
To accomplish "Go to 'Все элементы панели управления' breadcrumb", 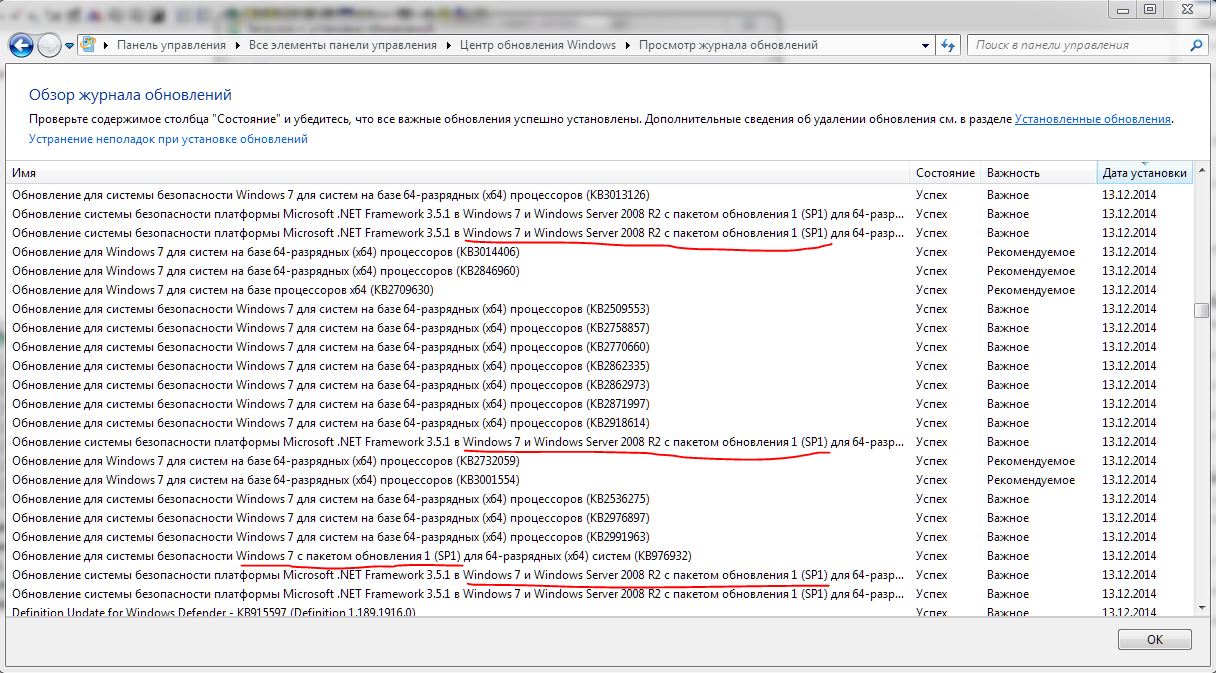I will tap(343, 45).
